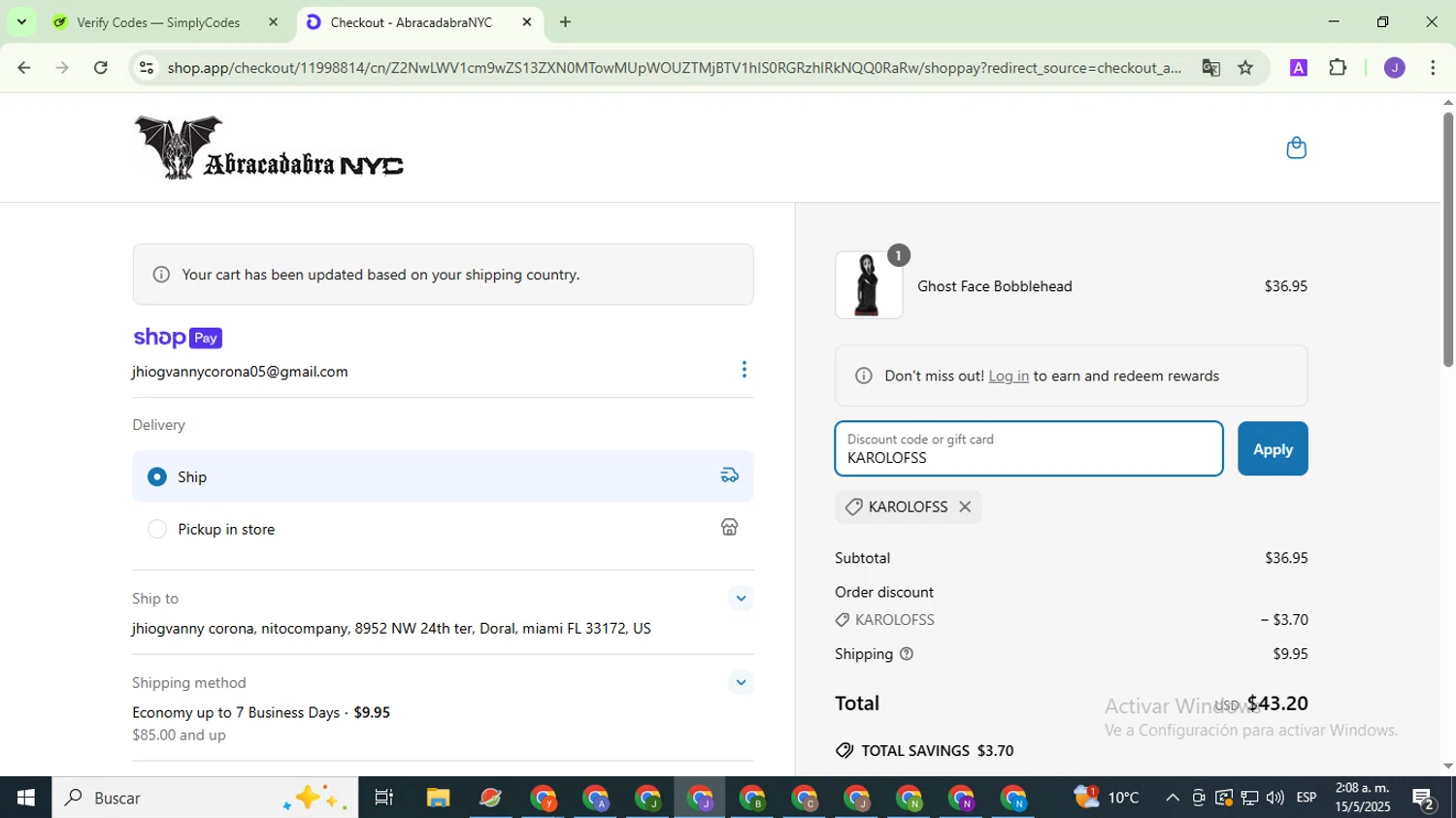Click the info icon in cart updated notice

click(161, 275)
